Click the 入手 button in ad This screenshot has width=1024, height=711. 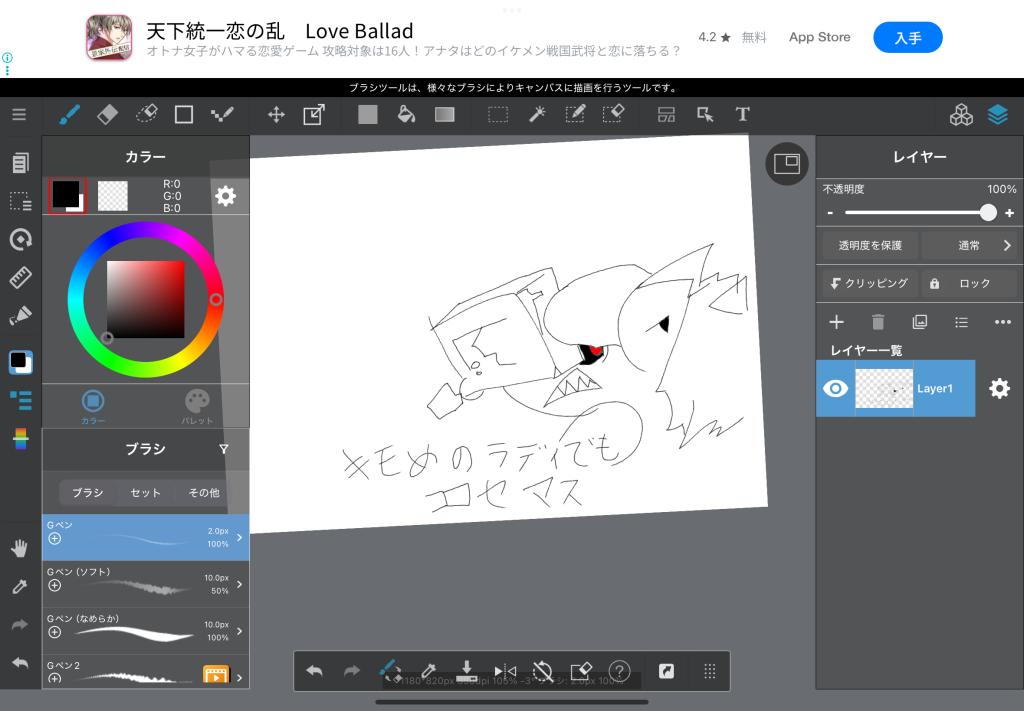point(907,38)
